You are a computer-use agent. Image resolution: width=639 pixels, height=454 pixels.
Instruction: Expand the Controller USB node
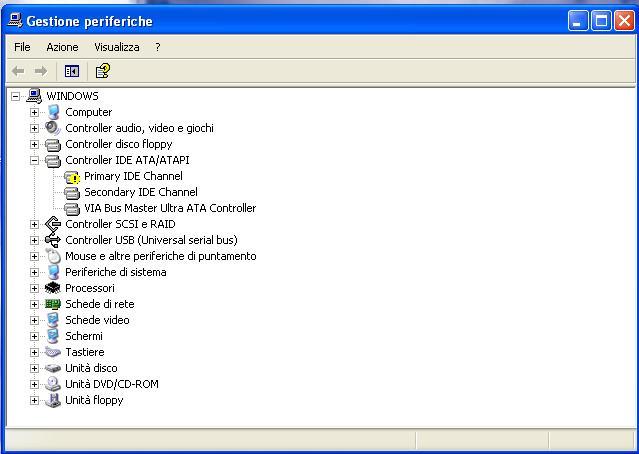(34, 240)
